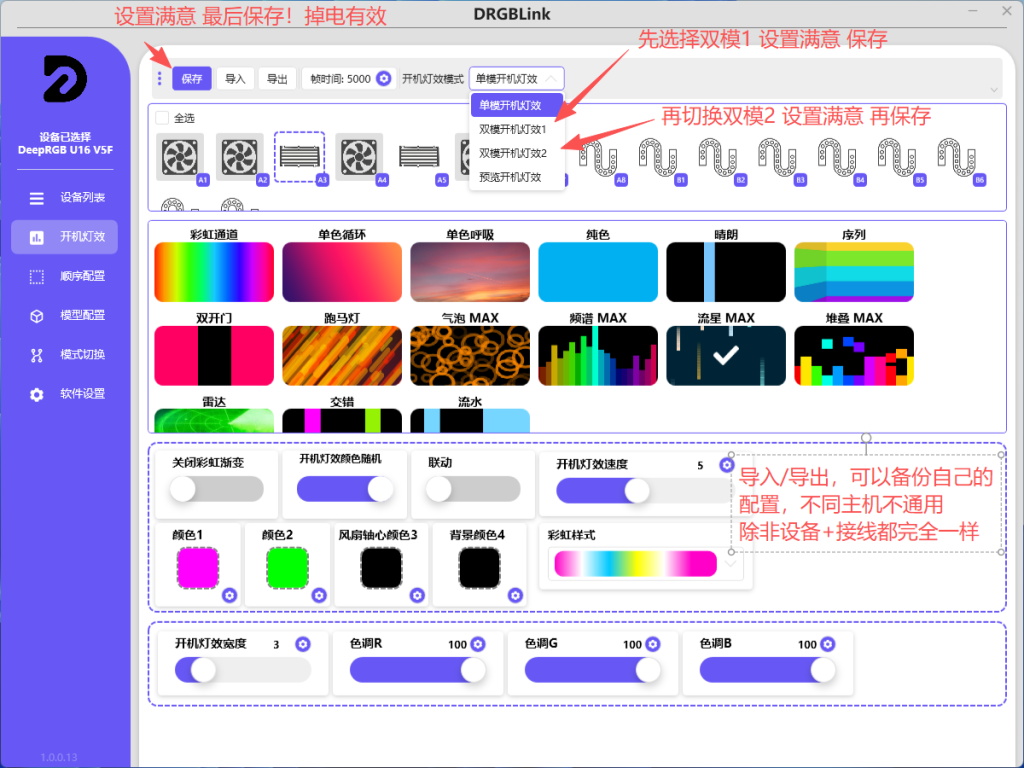Click the gear icon next to 帧时间 5000
1024x768 pixels.
384,79
